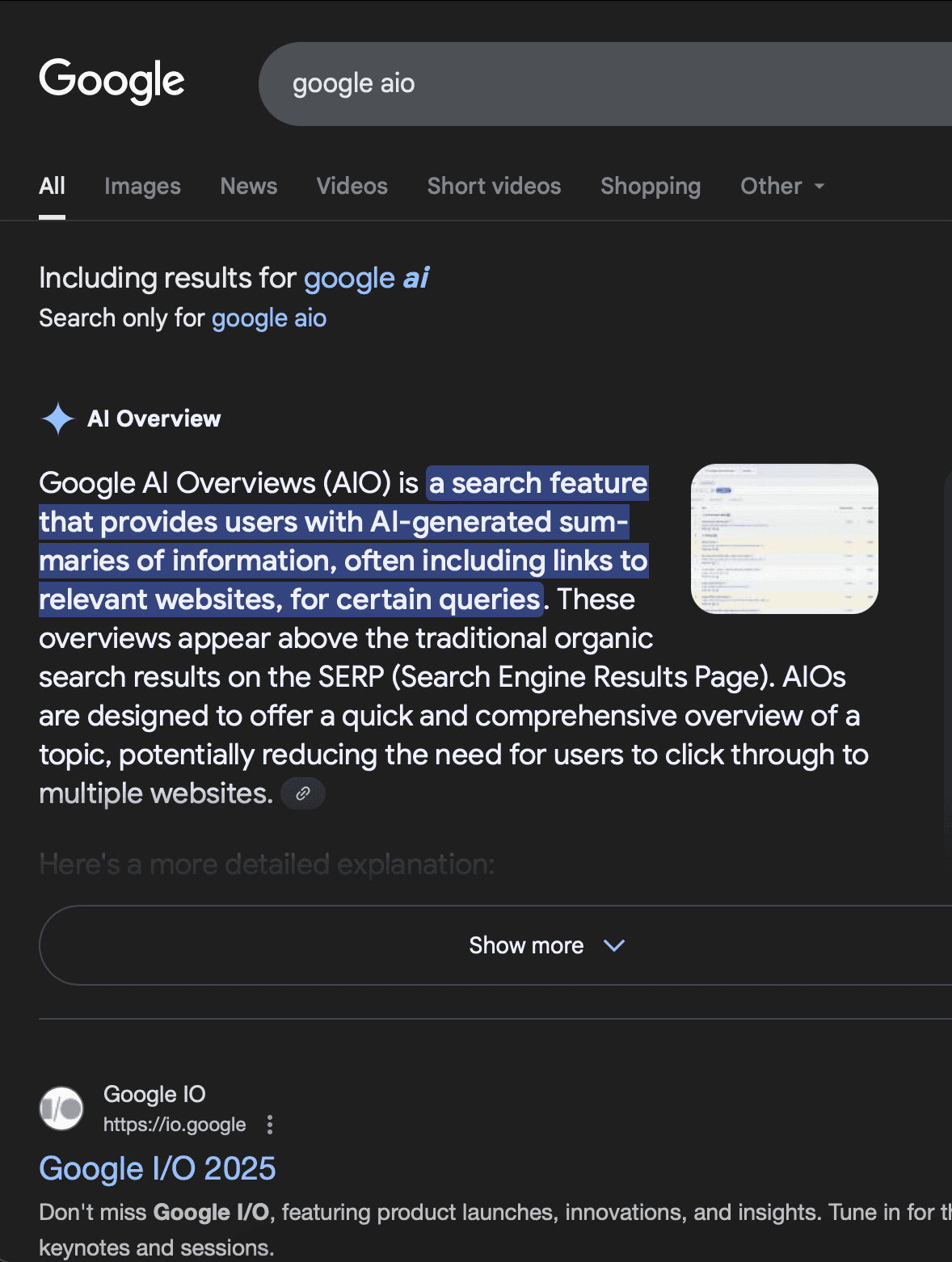Image resolution: width=952 pixels, height=1262 pixels.
Task: Expand AI Overview with Show more
Action: (x=546, y=945)
